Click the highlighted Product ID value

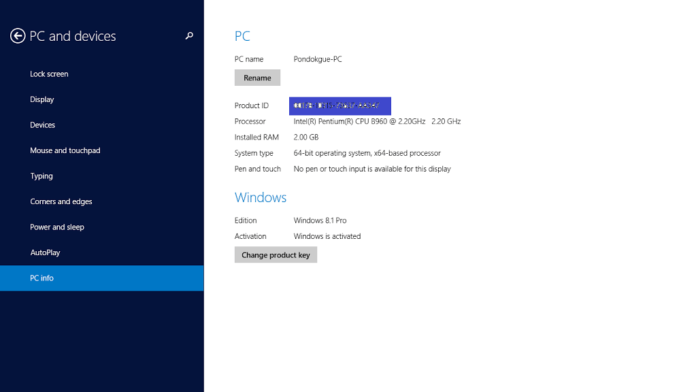click(x=340, y=106)
